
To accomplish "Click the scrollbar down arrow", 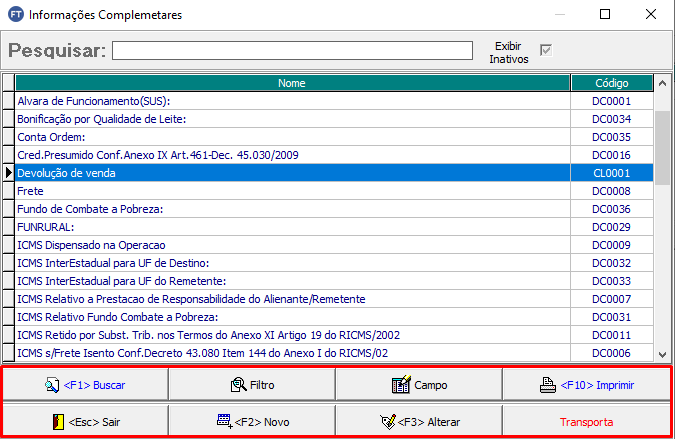I will [x=663, y=355].
